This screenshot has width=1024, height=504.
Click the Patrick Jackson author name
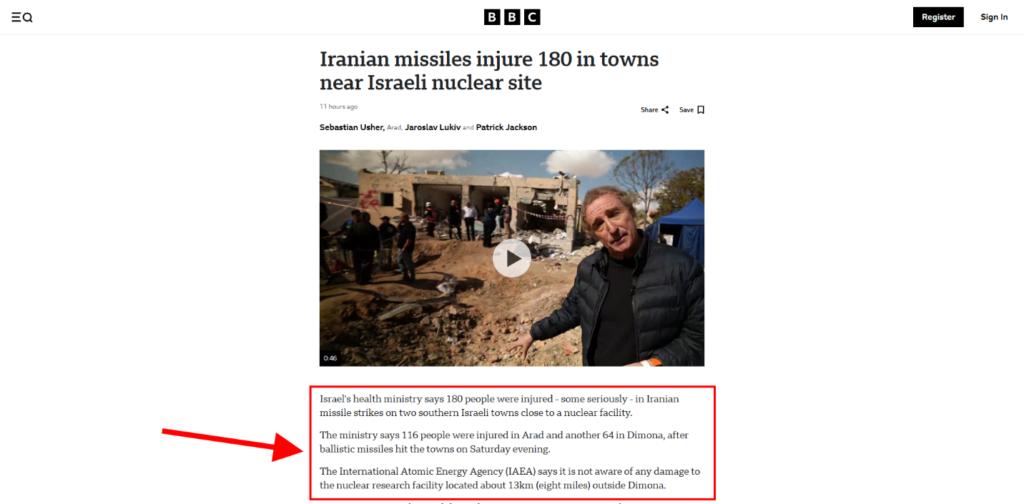506,127
